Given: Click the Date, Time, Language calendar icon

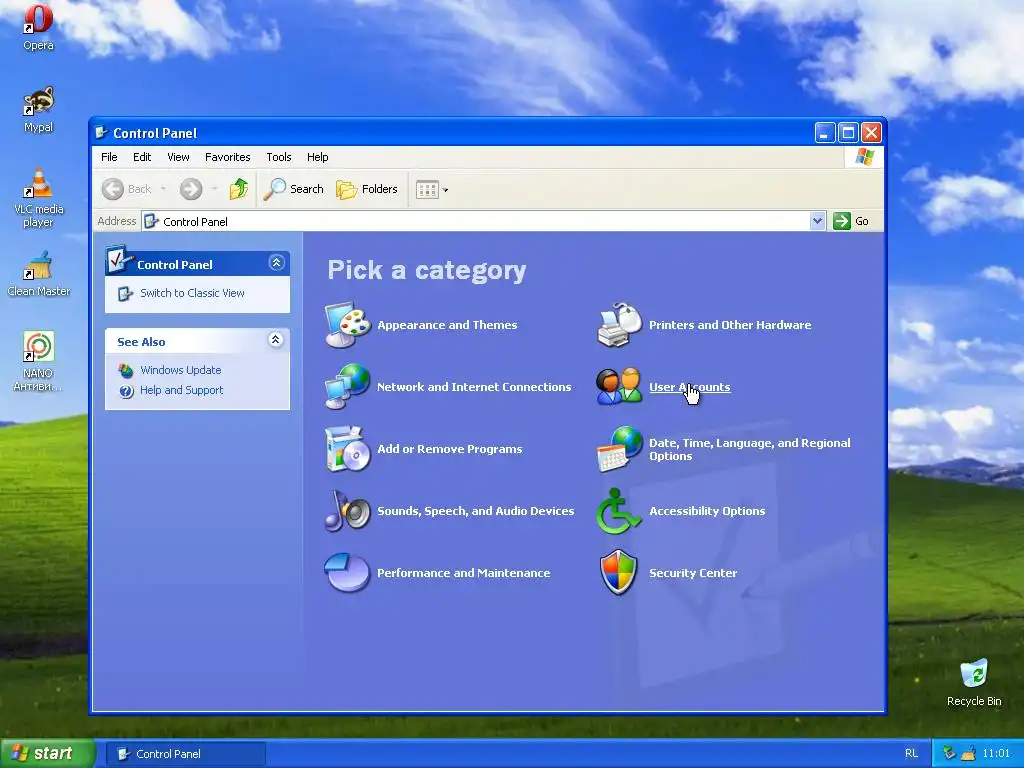Looking at the screenshot, I should (x=620, y=449).
